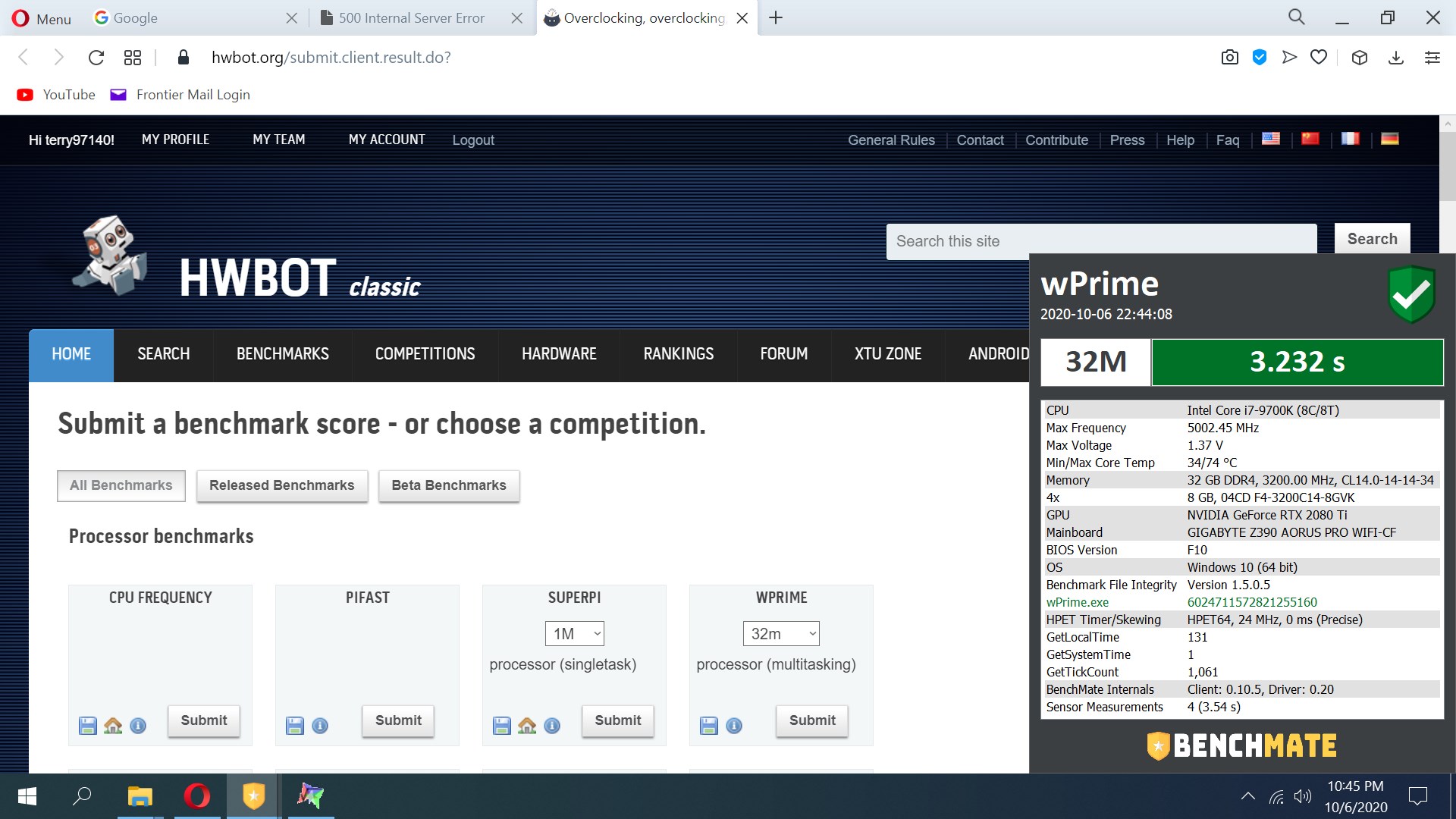Click the save icon under CPU Frequency card
Screen dimensions: 1456x819
pos(88,726)
